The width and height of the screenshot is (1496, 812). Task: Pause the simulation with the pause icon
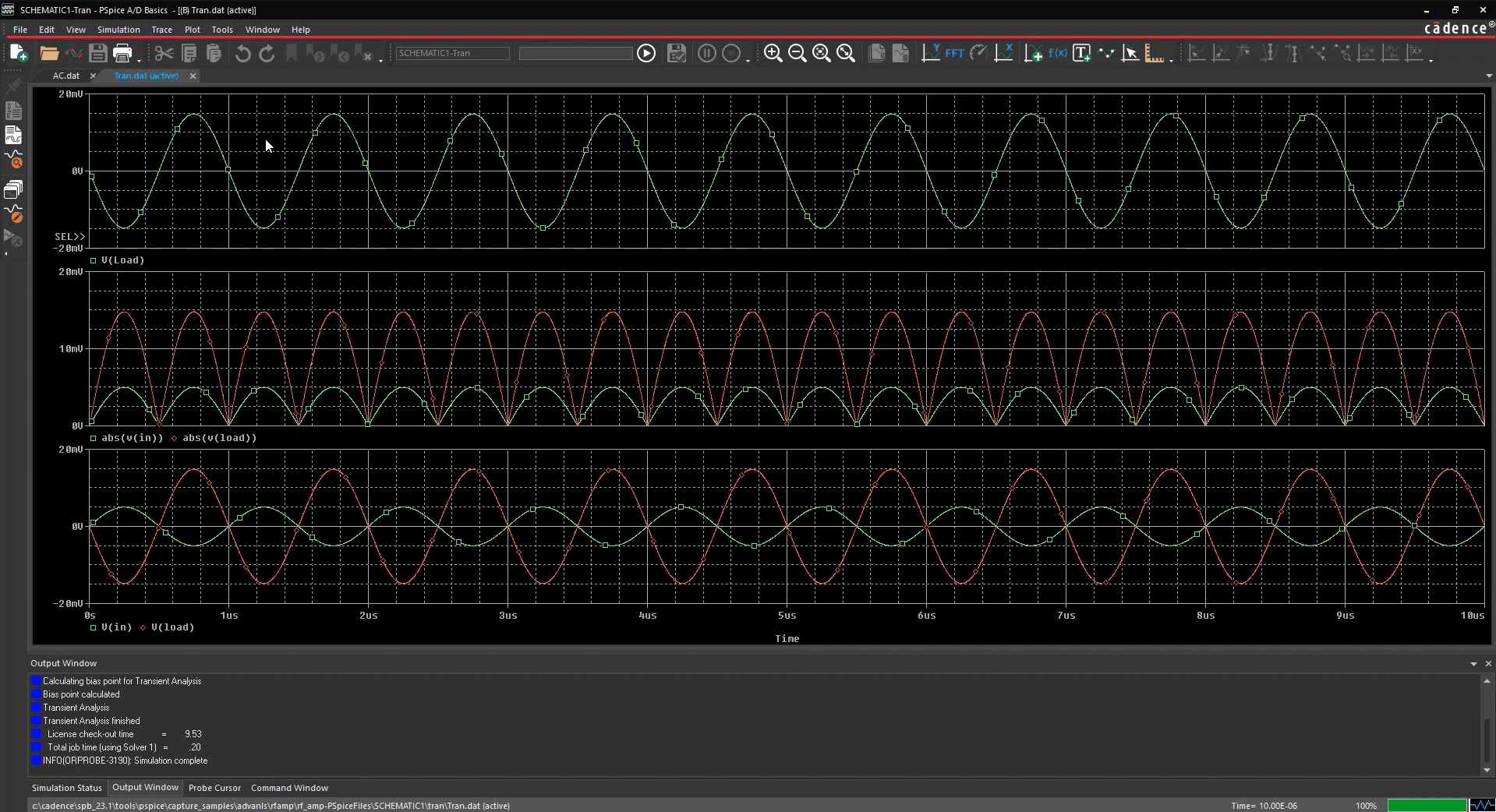[x=706, y=53]
